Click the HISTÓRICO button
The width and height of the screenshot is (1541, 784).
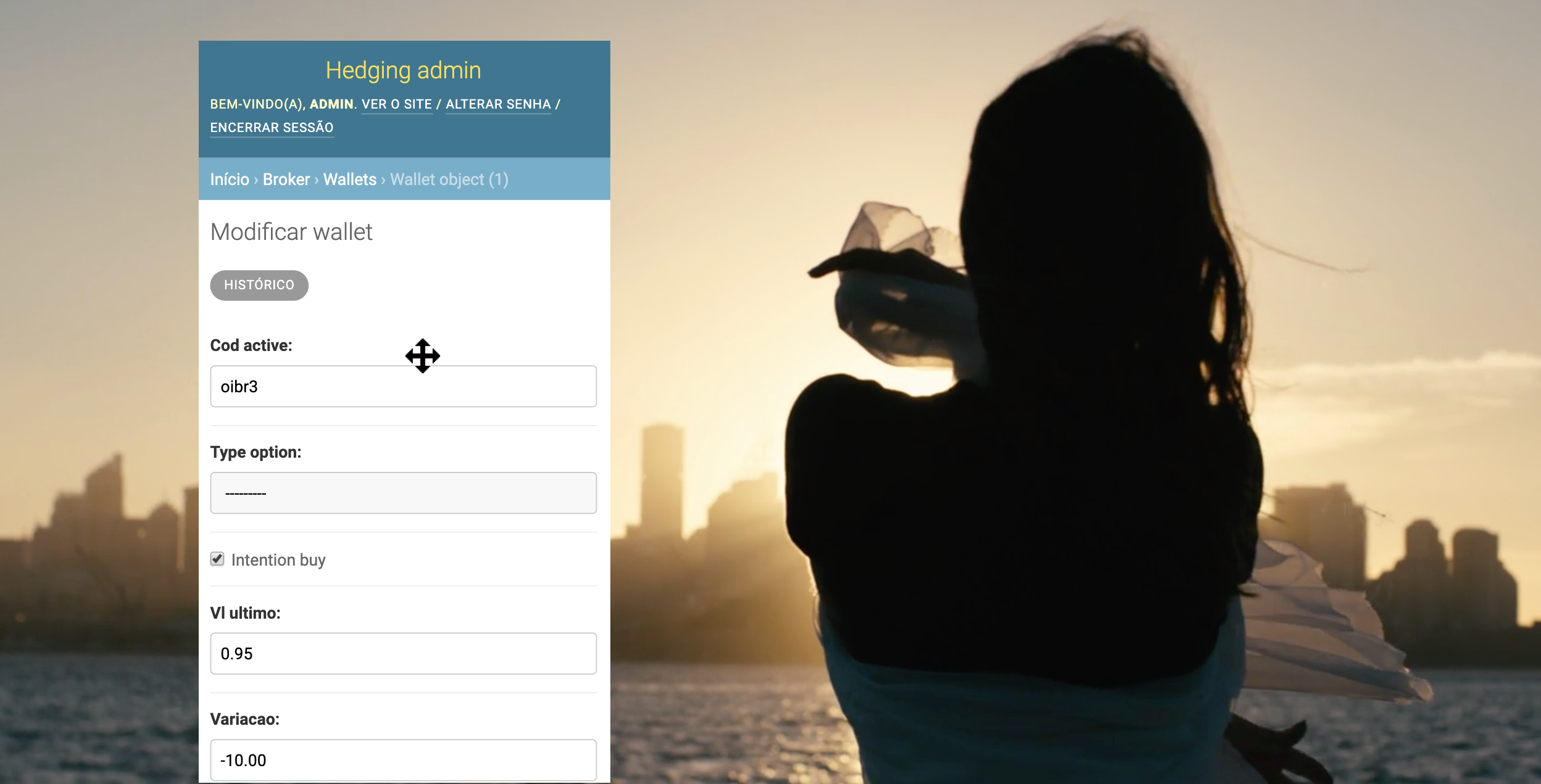tap(259, 285)
